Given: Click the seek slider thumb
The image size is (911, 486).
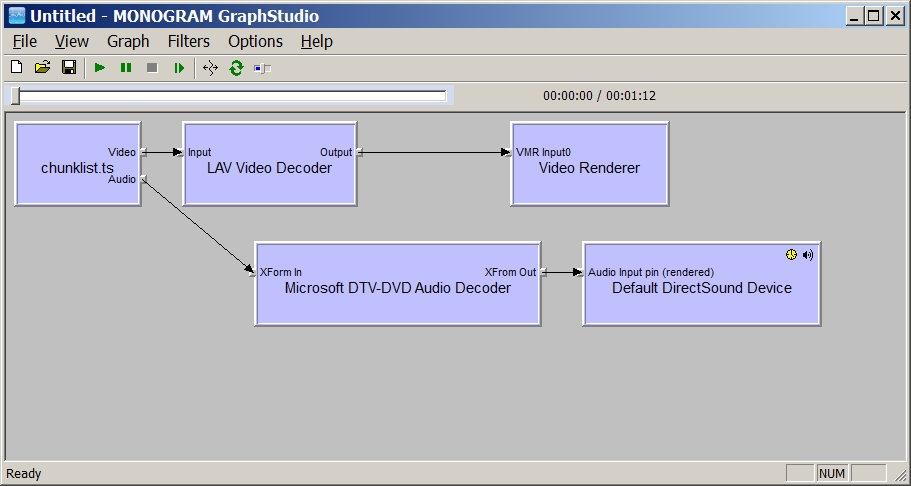Looking at the screenshot, I should click(x=16, y=96).
